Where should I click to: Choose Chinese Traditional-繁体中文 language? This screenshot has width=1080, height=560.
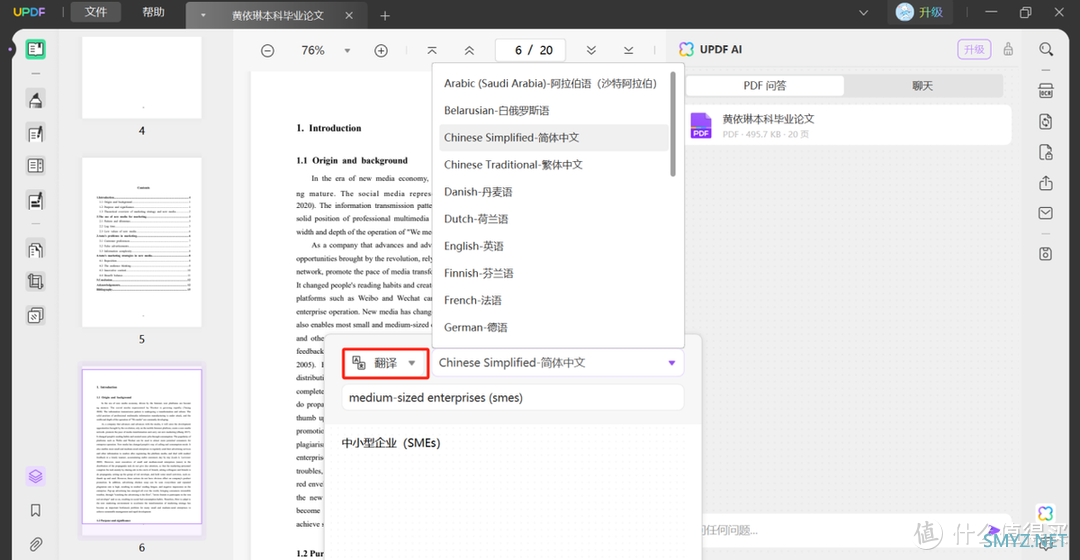[x=553, y=165]
